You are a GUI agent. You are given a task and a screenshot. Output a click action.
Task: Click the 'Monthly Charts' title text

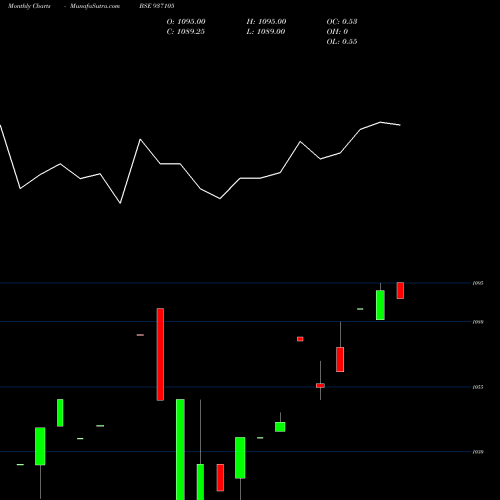coord(29,6)
